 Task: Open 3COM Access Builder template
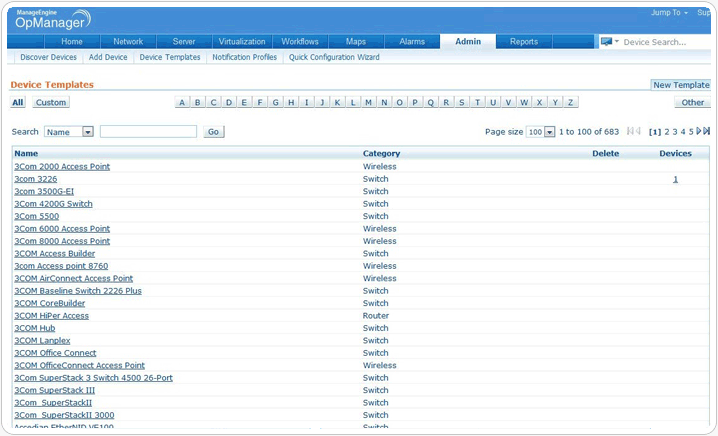point(54,253)
